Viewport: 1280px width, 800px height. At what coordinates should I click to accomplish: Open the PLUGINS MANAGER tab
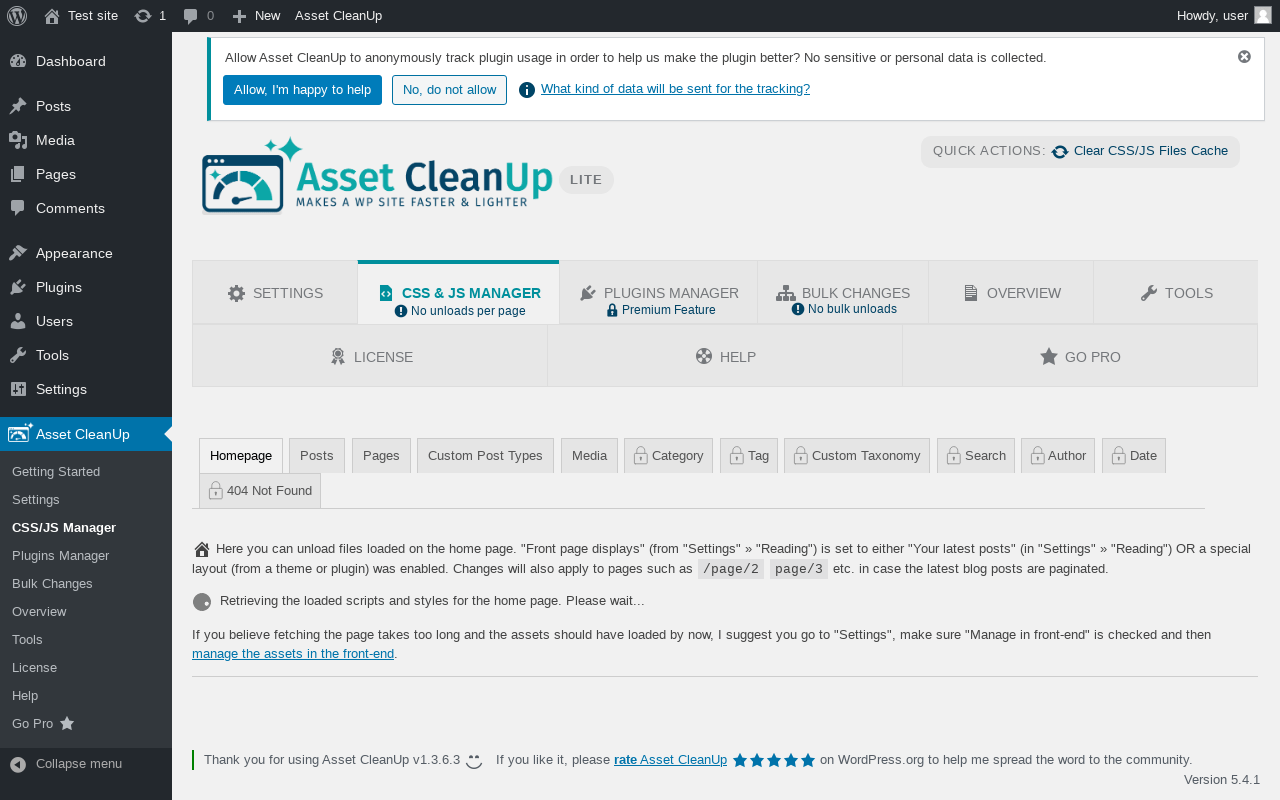pos(659,293)
